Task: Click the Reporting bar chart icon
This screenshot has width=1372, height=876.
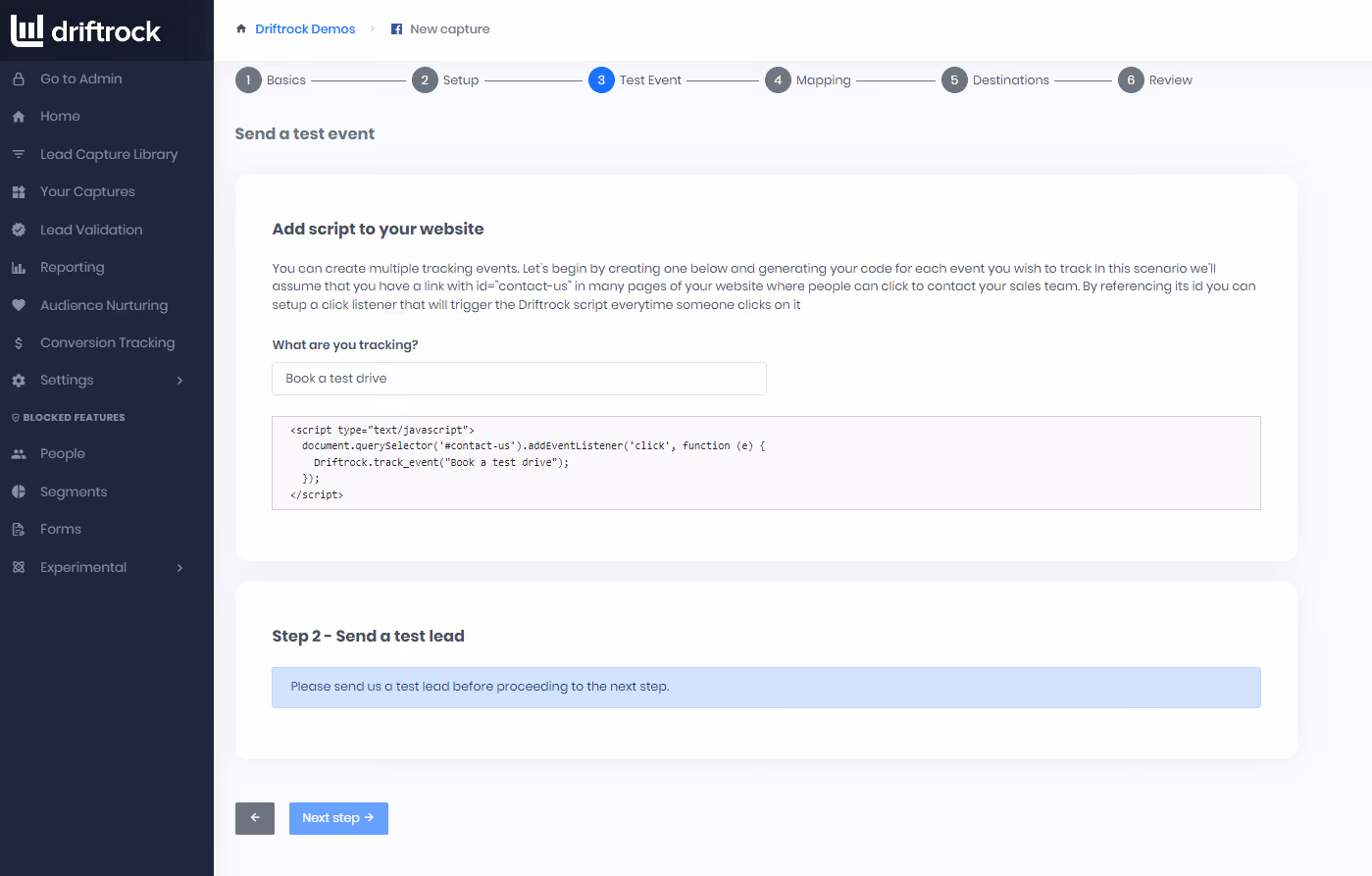Action: tap(19, 267)
